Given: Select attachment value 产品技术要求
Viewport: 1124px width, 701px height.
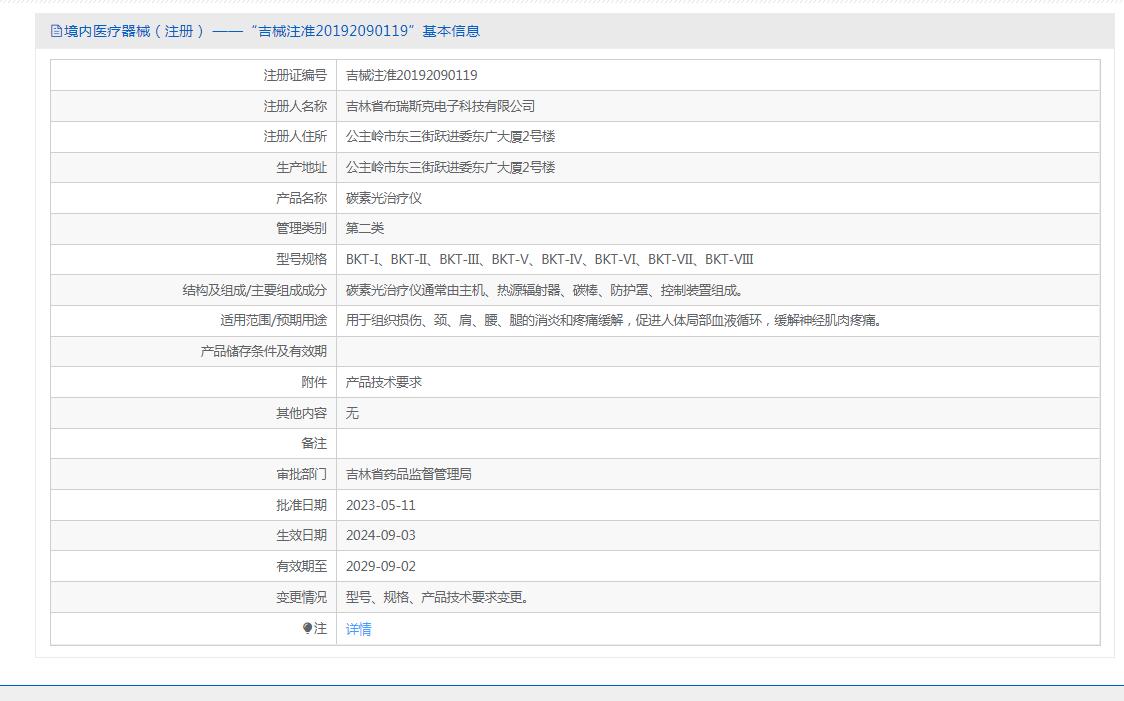Looking at the screenshot, I should (x=384, y=382).
